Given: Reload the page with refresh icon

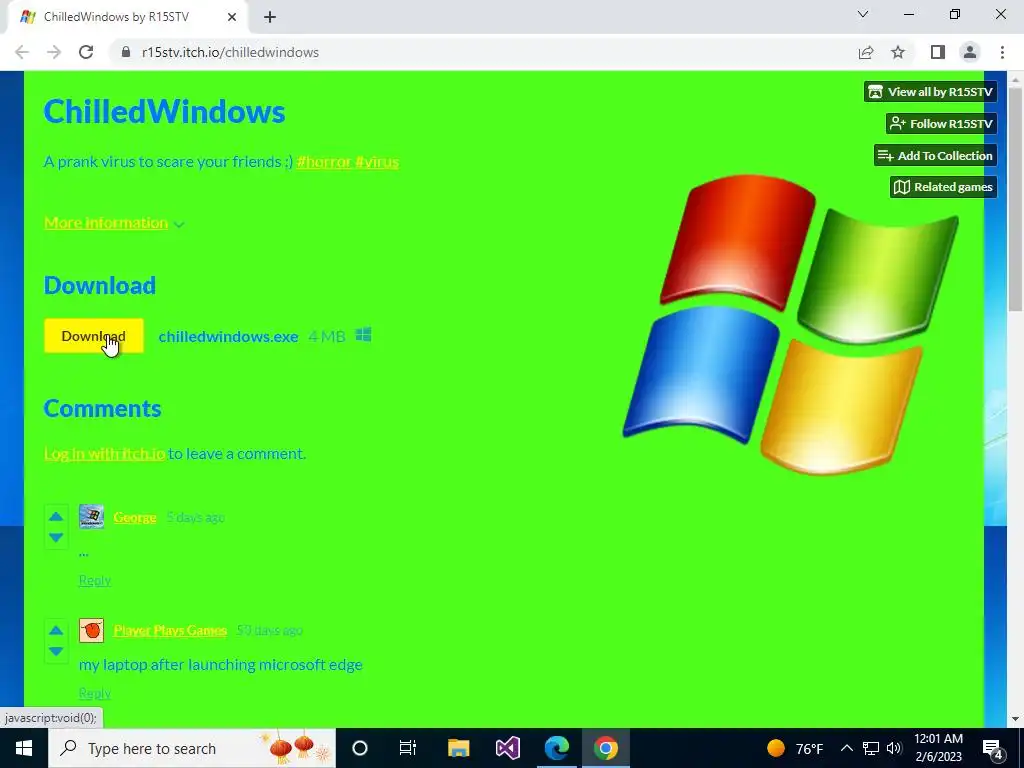Looking at the screenshot, I should tap(86, 52).
